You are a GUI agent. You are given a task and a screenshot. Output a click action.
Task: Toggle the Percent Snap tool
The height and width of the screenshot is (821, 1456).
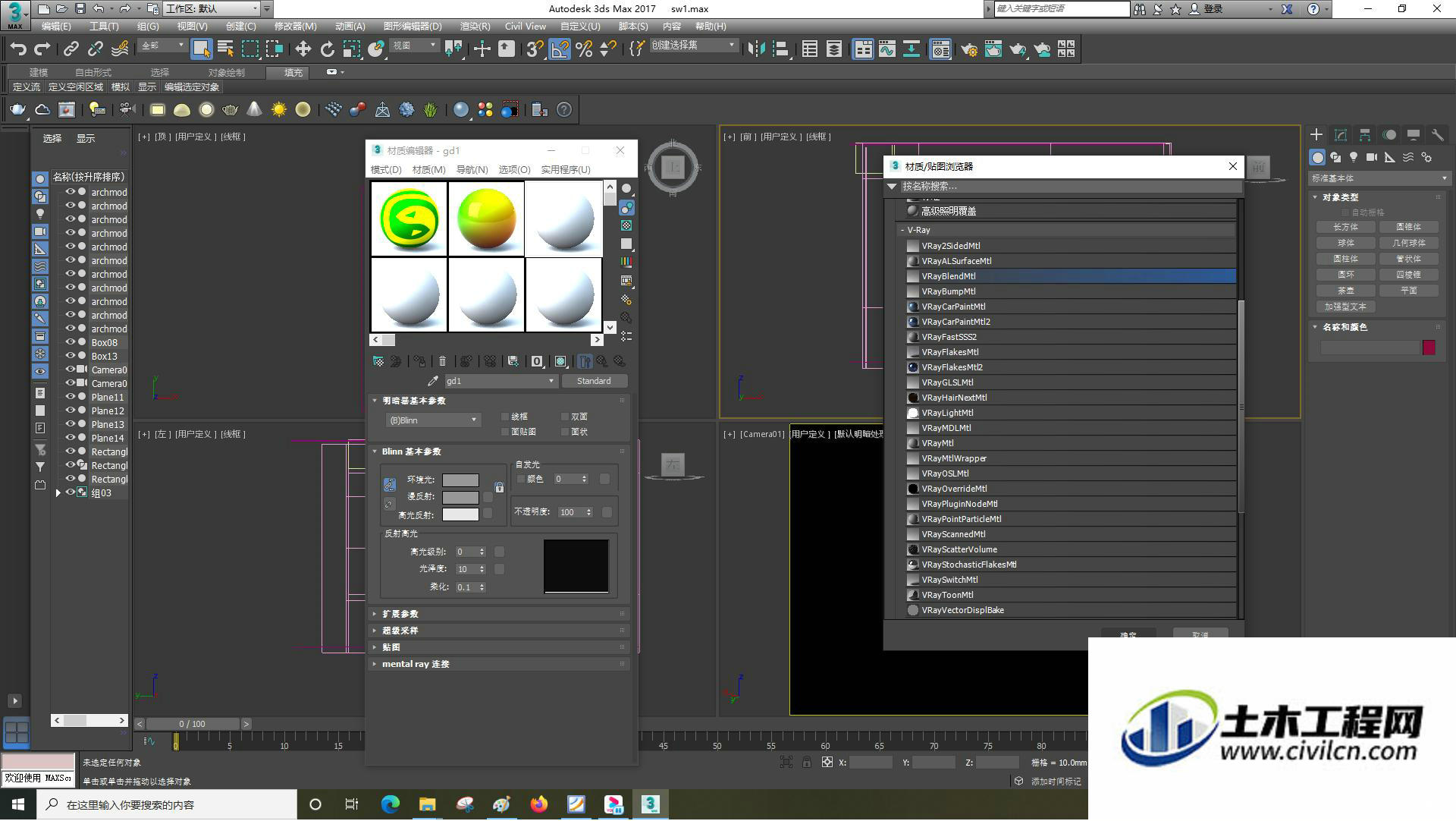[584, 49]
